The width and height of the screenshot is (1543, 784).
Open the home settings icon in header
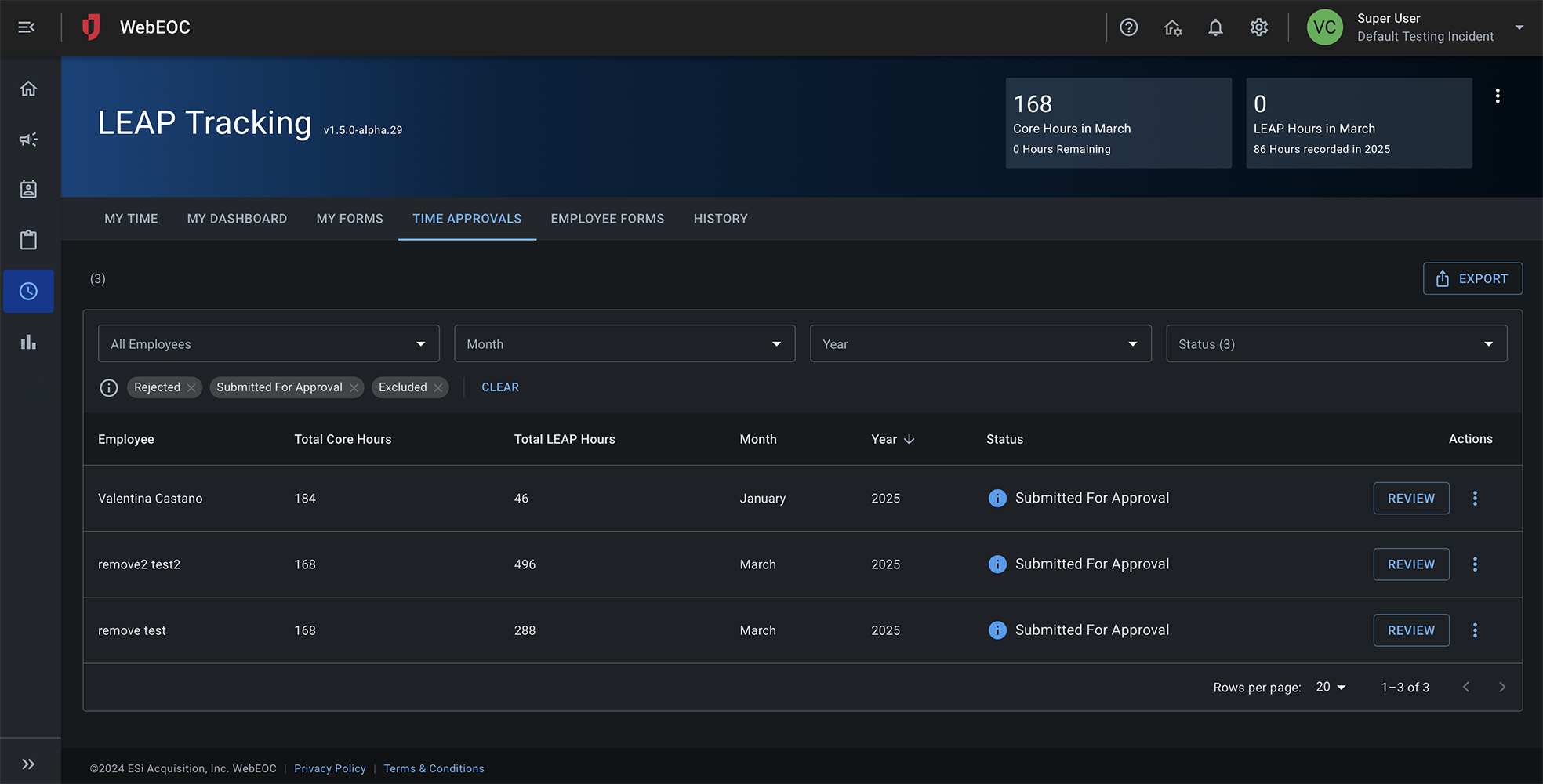tap(1173, 27)
